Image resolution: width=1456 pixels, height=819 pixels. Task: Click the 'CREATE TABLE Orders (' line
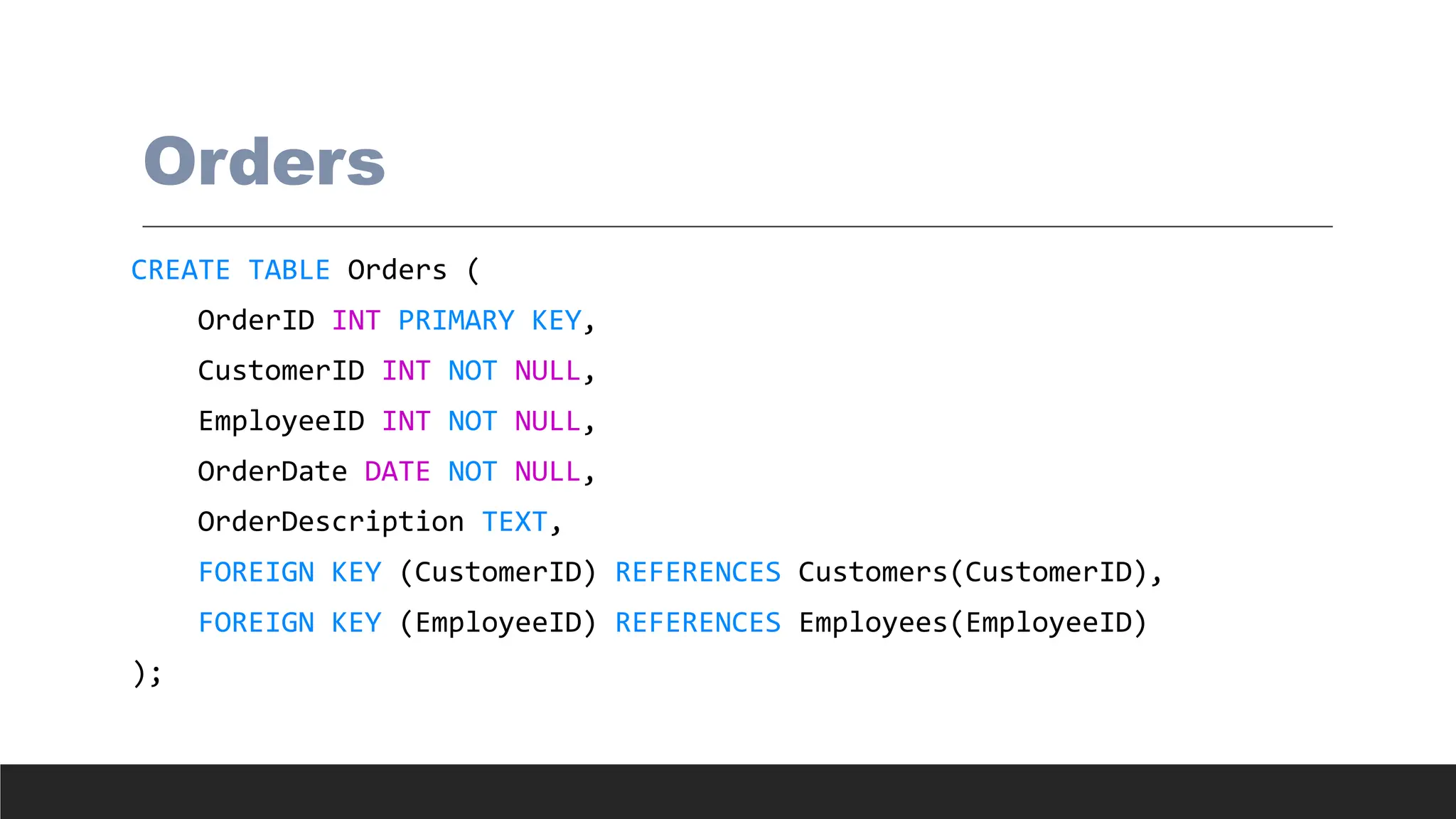coord(306,271)
